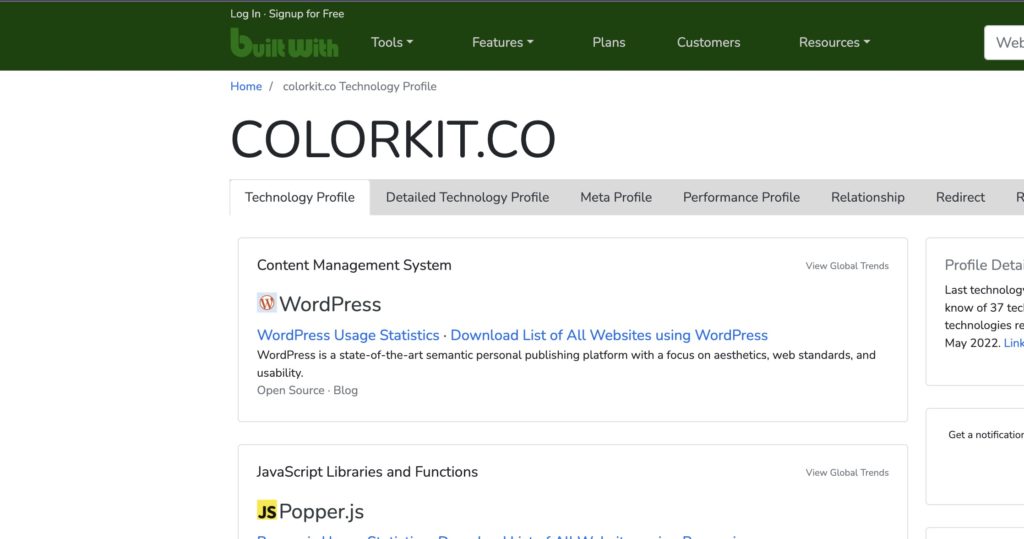Switch to Detailed Technology Profile tab
This screenshot has width=1024, height=539.
tap(468, 197)
